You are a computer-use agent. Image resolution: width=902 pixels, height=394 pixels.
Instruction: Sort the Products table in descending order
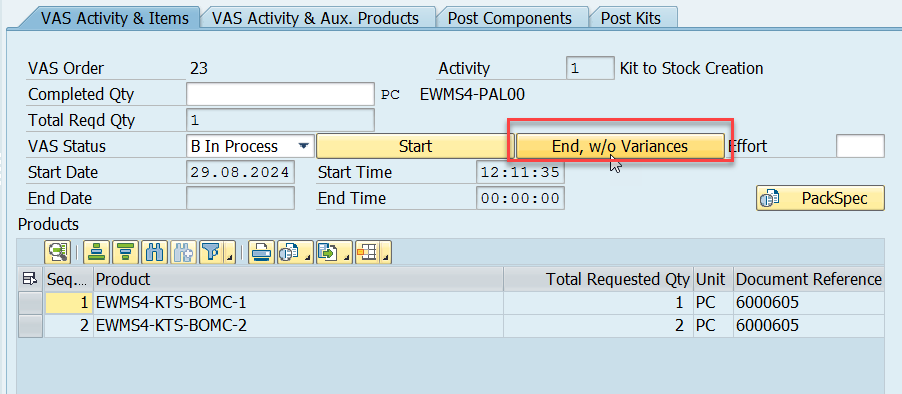click(125, 252)
